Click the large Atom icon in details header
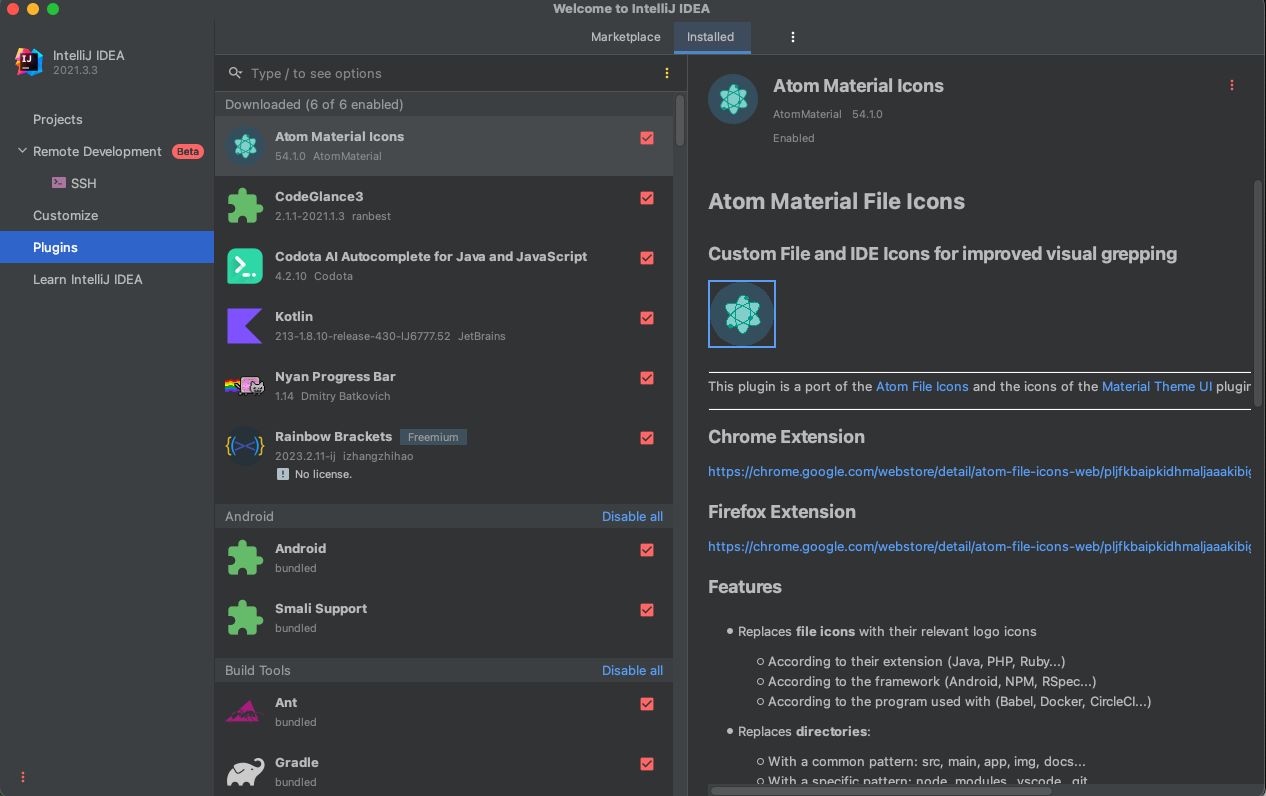Viewport: 1266px width, 796px height. pyautogui.click(x=733, y=99)
